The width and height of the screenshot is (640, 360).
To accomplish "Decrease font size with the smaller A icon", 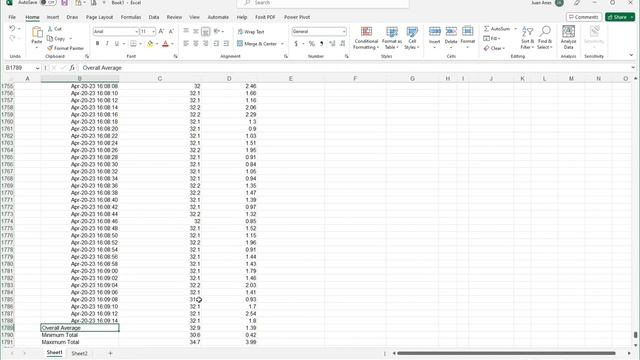I will 171,31.
